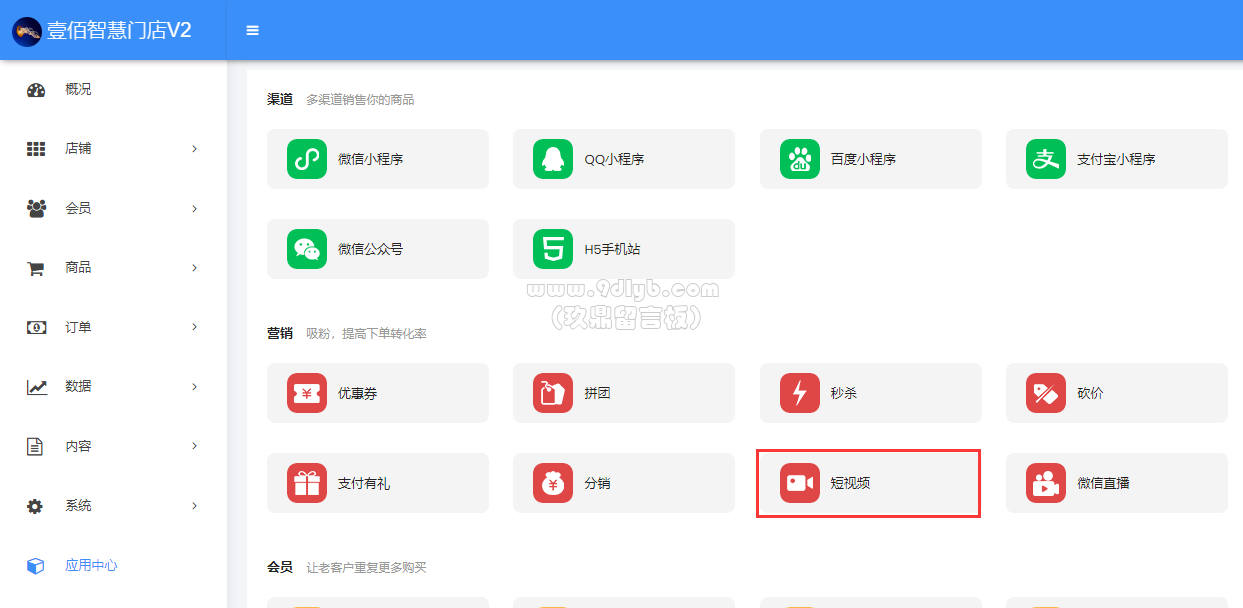The width and height of the screenshot is (1243, 608).
Task: Click the H5手机站 HTML5 icon
Action: coord(553,249)
